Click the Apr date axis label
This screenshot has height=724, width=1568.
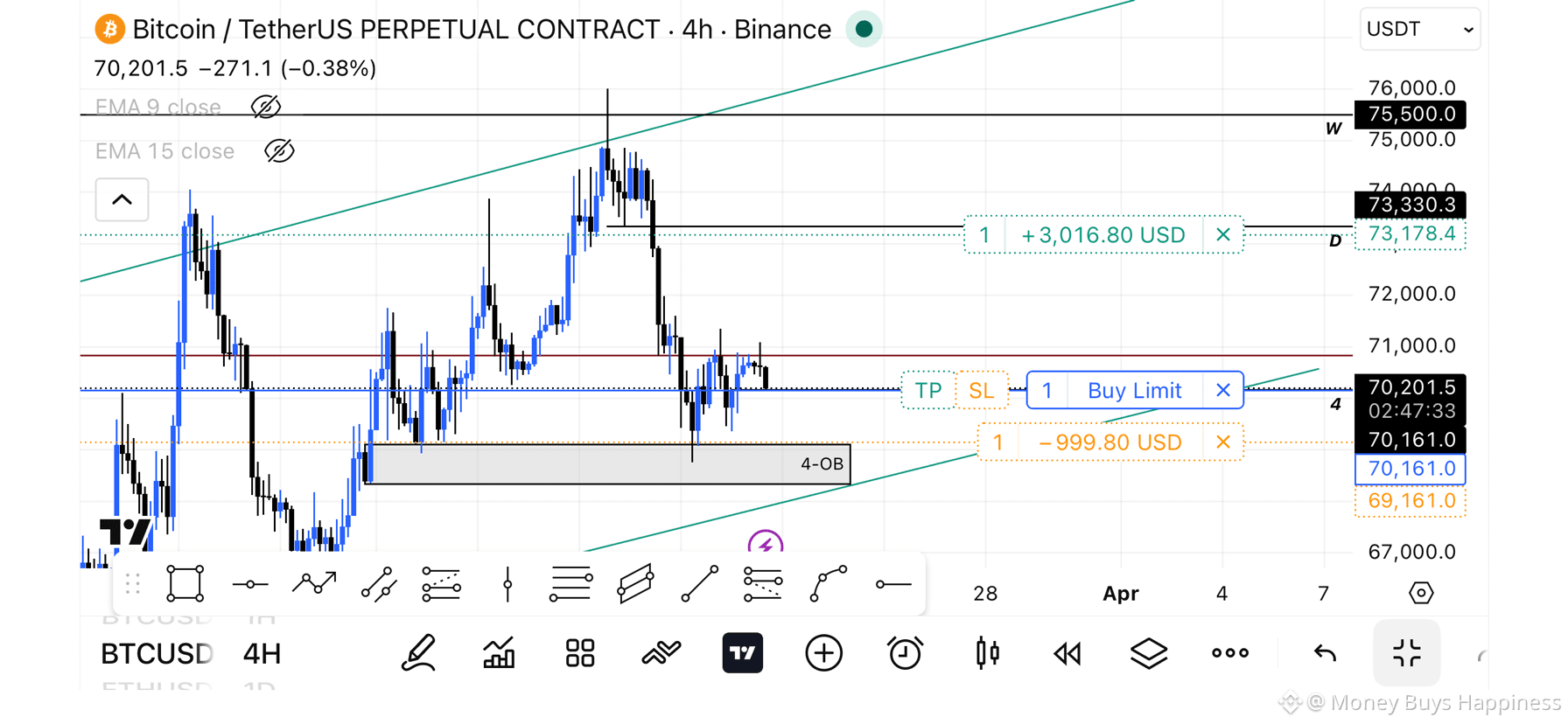(1120, 594)
